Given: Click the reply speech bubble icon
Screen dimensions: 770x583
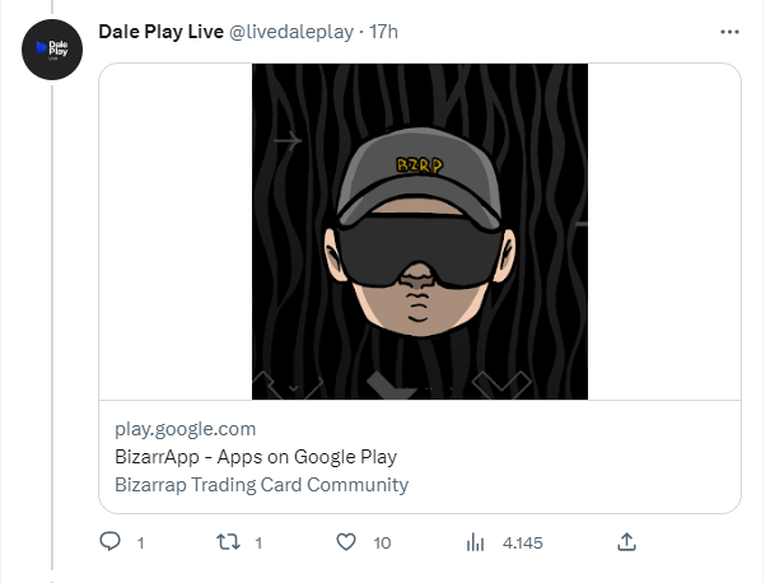Looking at the screenshot, I should coord(110,542).
